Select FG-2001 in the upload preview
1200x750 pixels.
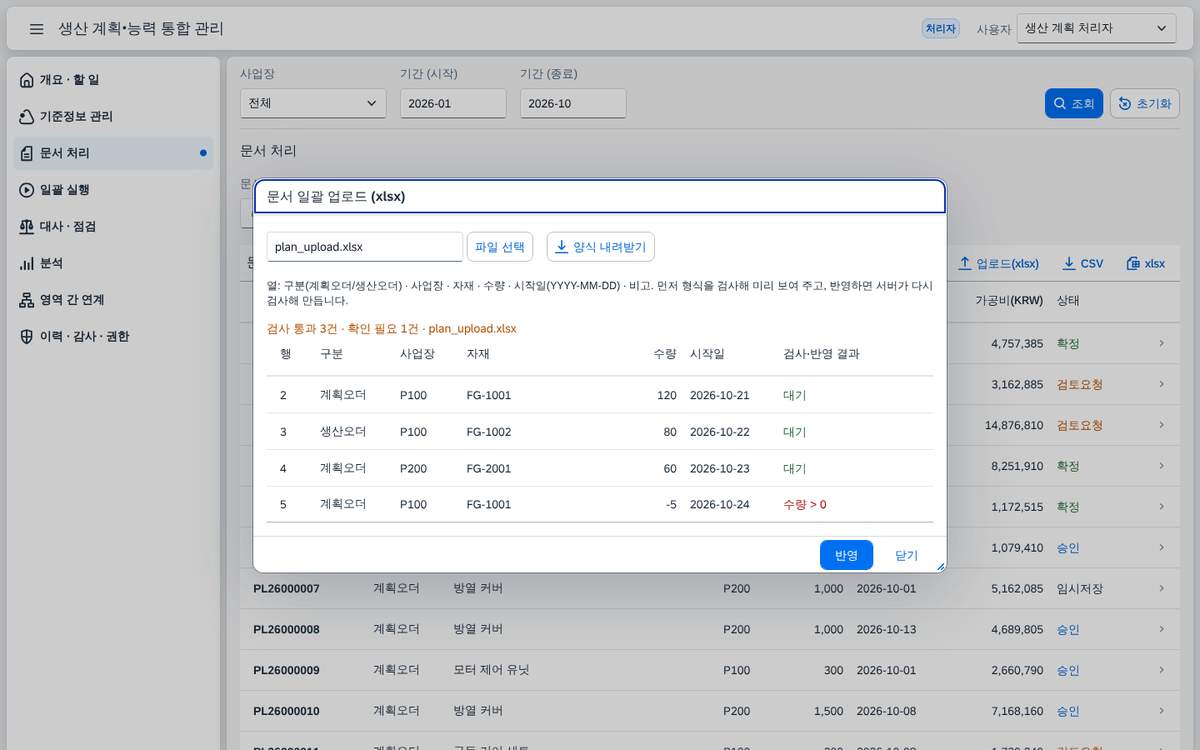[489, 468]
